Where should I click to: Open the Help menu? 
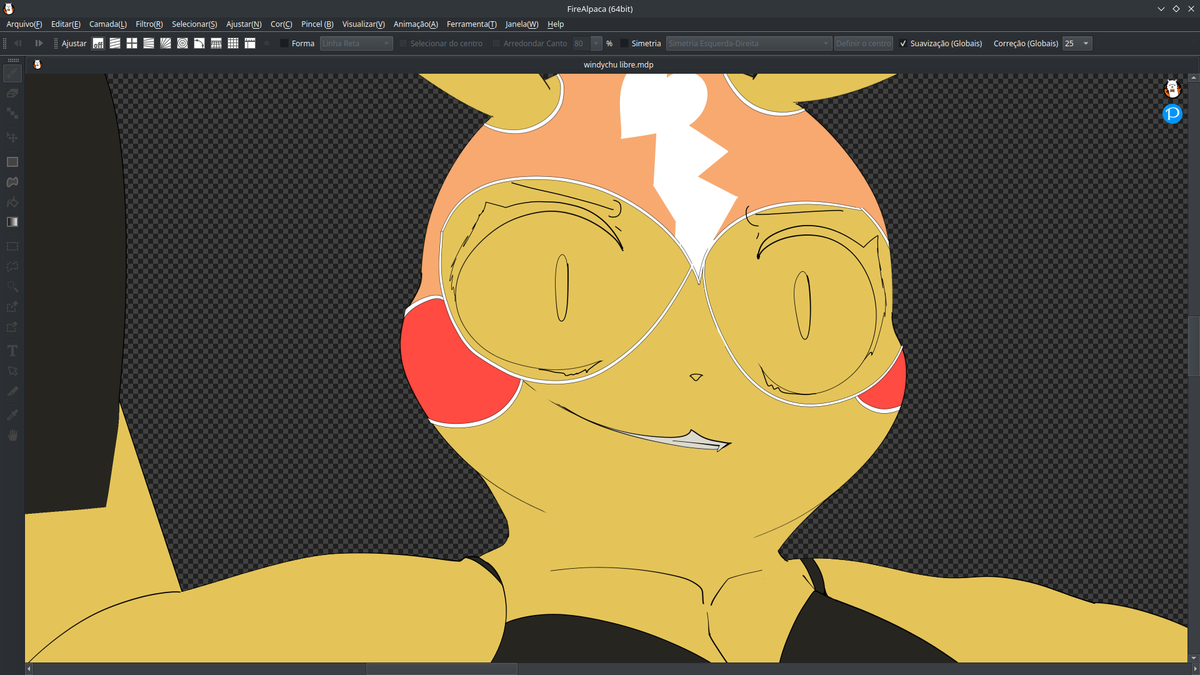click(x=555, y=24)
